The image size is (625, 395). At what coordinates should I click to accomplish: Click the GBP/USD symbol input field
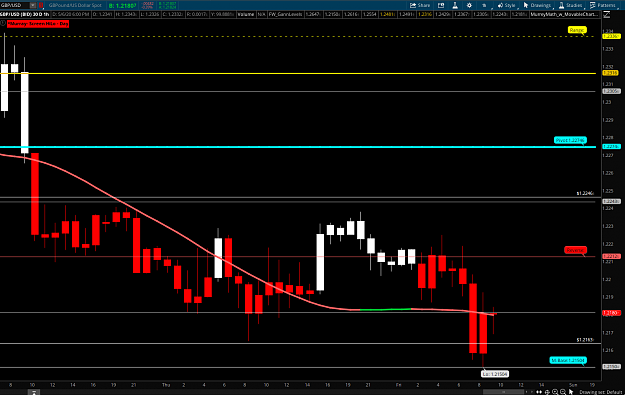pos(15,5)
